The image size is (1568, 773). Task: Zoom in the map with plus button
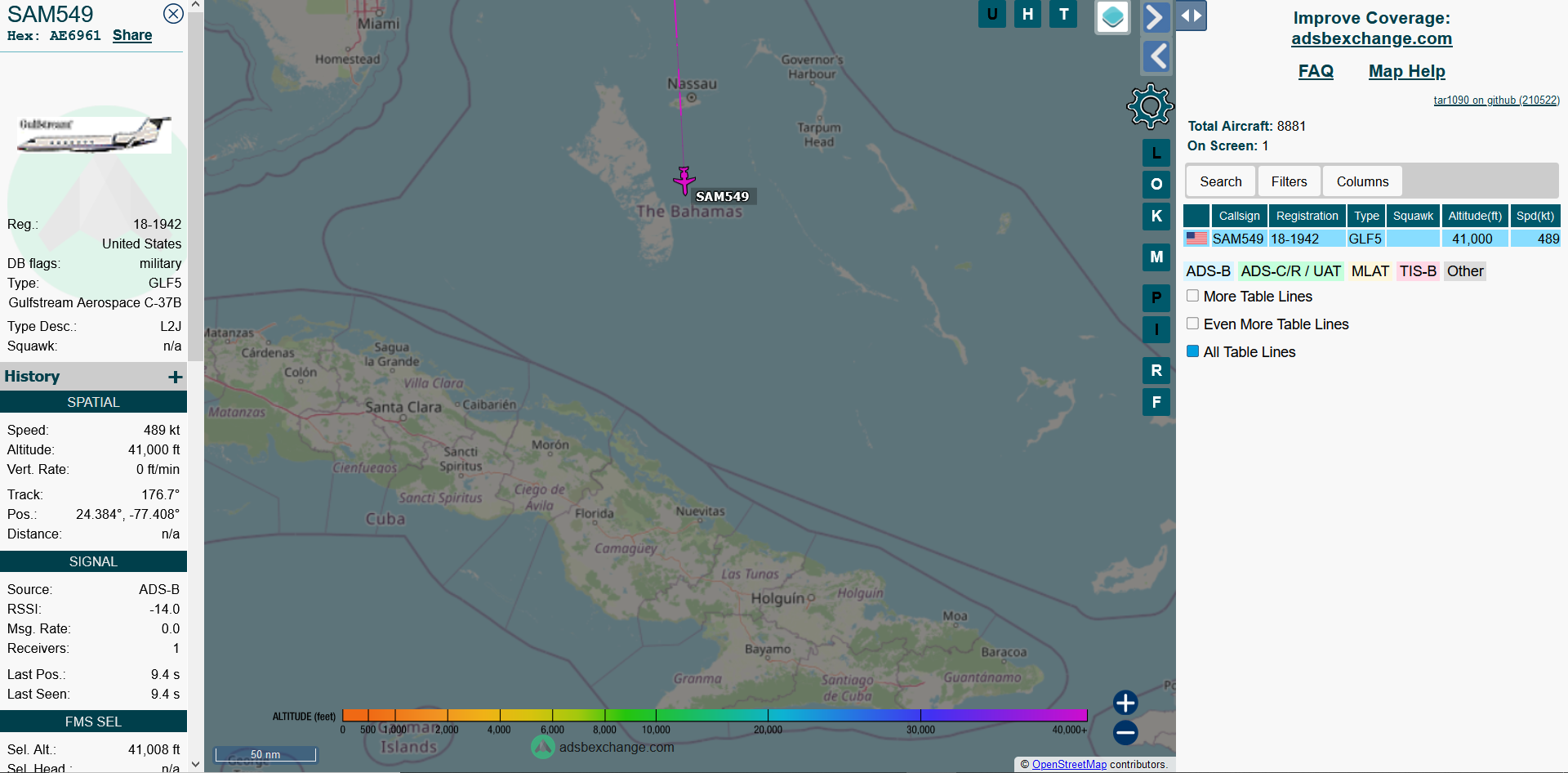click(x=1125, y=703)
